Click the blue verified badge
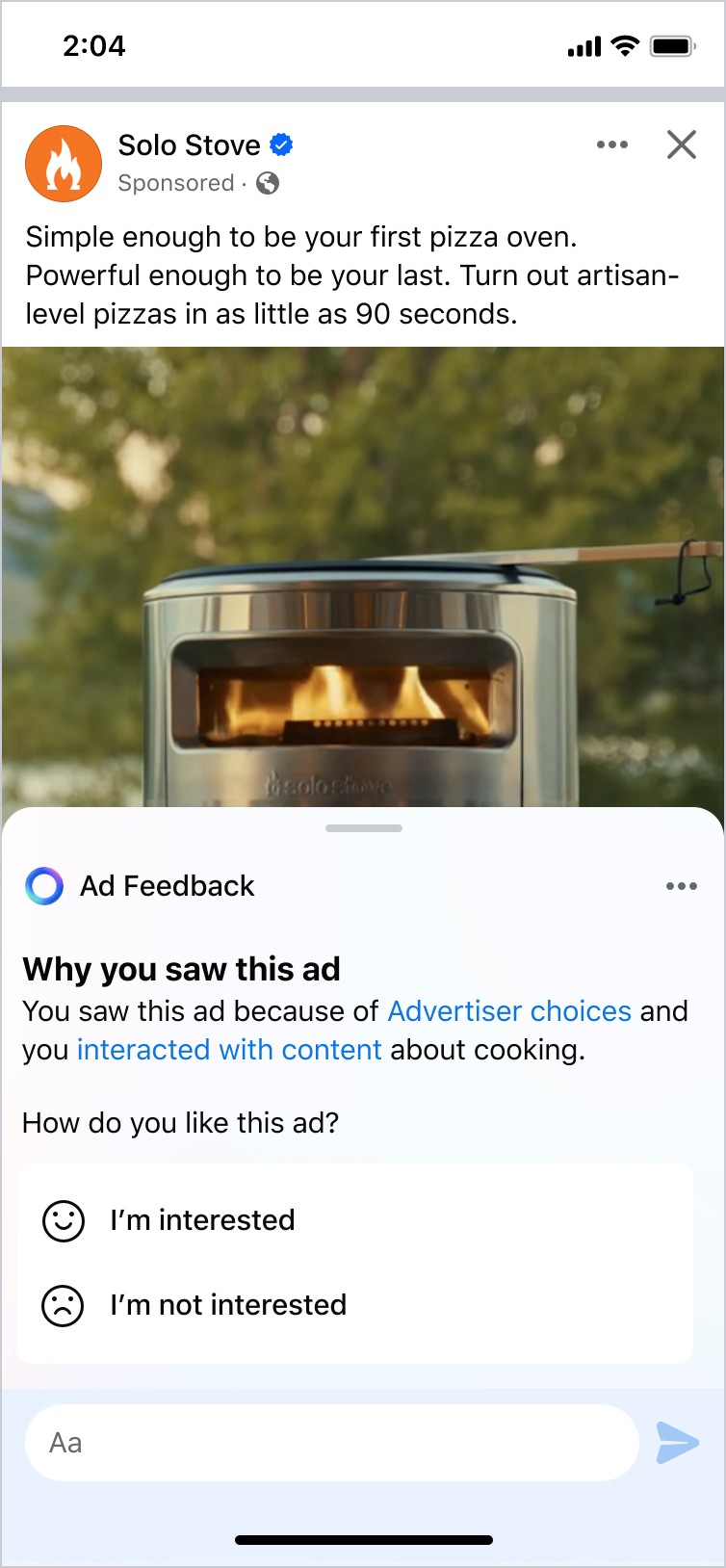This screenshot has width=726, height=1568. 281,145
